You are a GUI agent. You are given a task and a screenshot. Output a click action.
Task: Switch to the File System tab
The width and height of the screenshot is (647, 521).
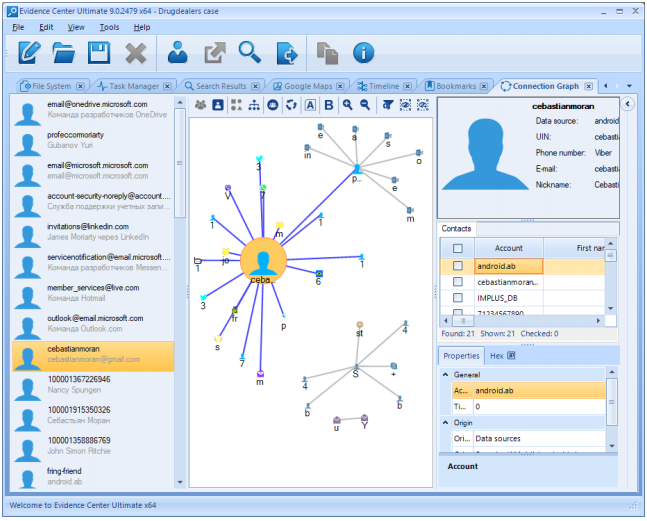click(52, 86)
